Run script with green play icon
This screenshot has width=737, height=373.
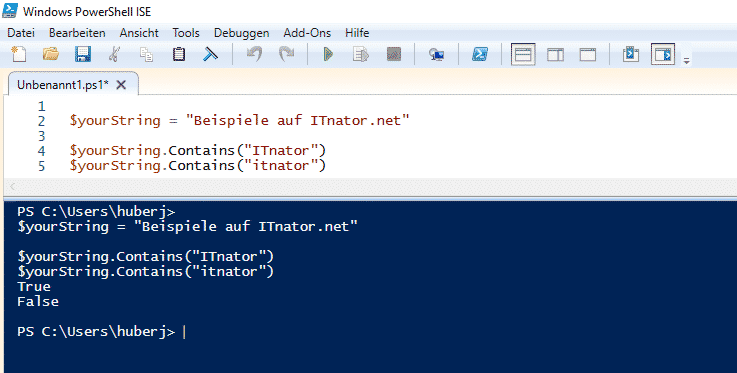(329, 54)
